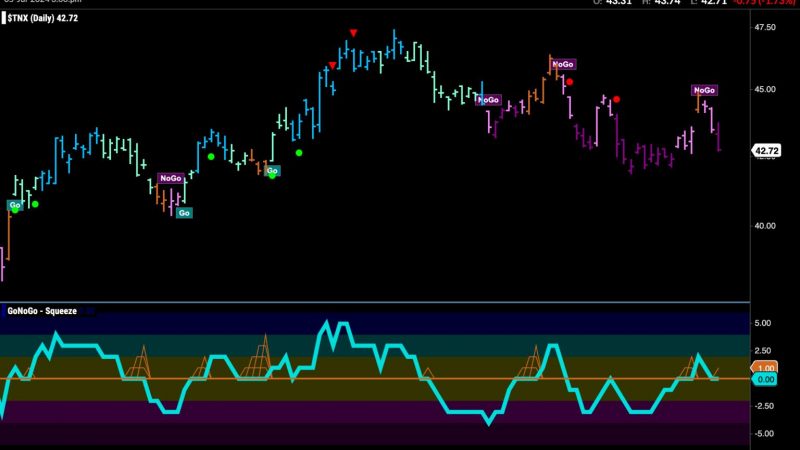Click the green dot right of the first Go

point(35,205)
